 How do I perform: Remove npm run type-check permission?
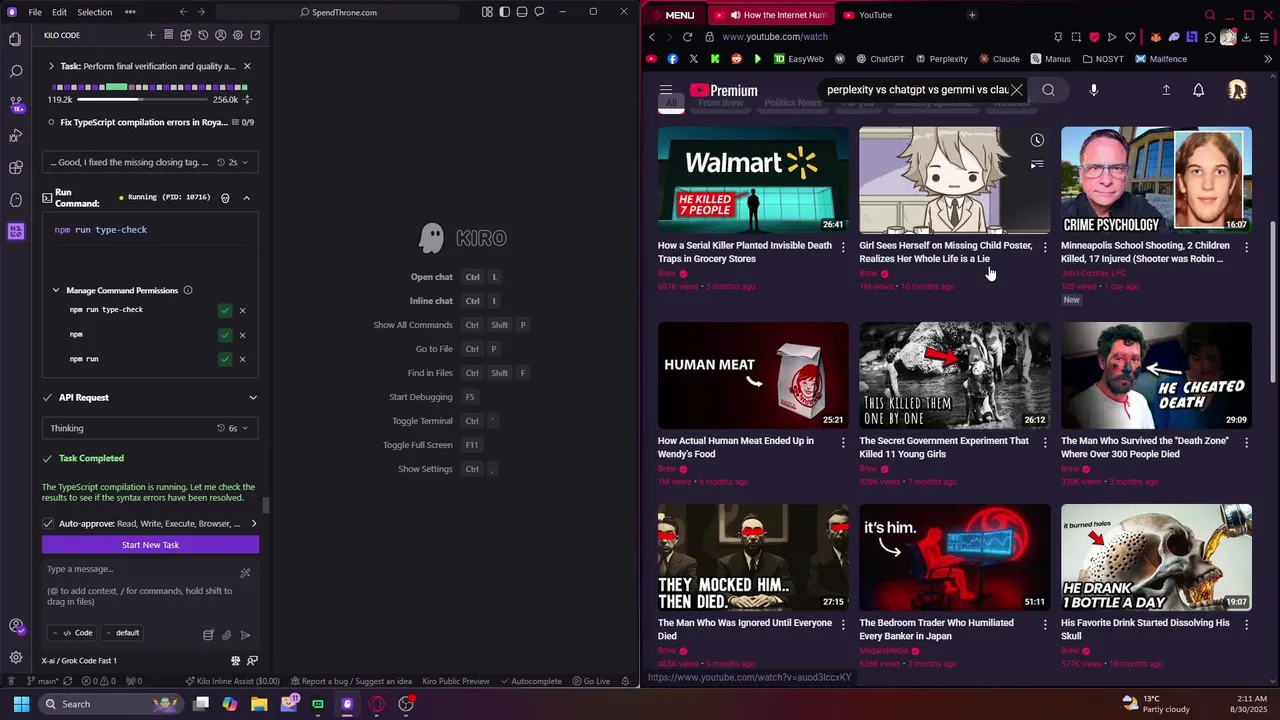click(x=242, y=310)
